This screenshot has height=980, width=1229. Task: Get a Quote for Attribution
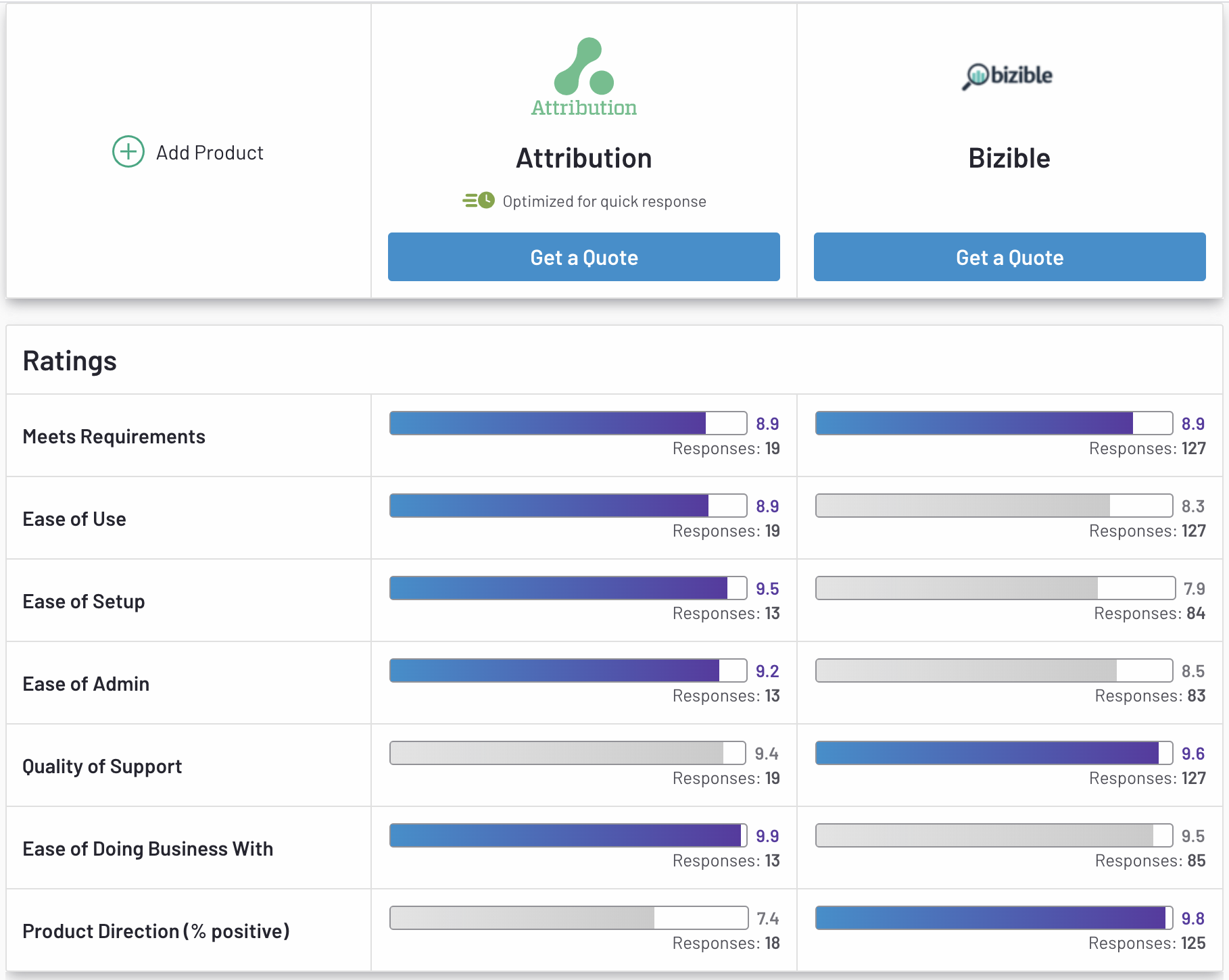(x=584, y=257)
